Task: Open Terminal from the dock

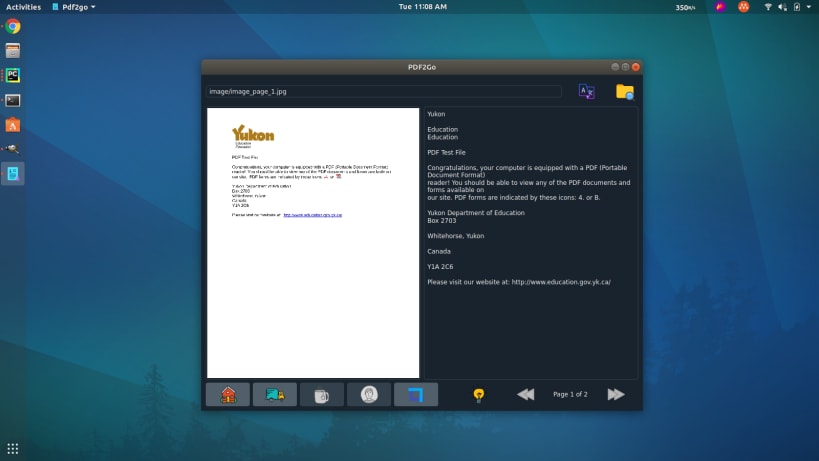Action: coord(13,100)
